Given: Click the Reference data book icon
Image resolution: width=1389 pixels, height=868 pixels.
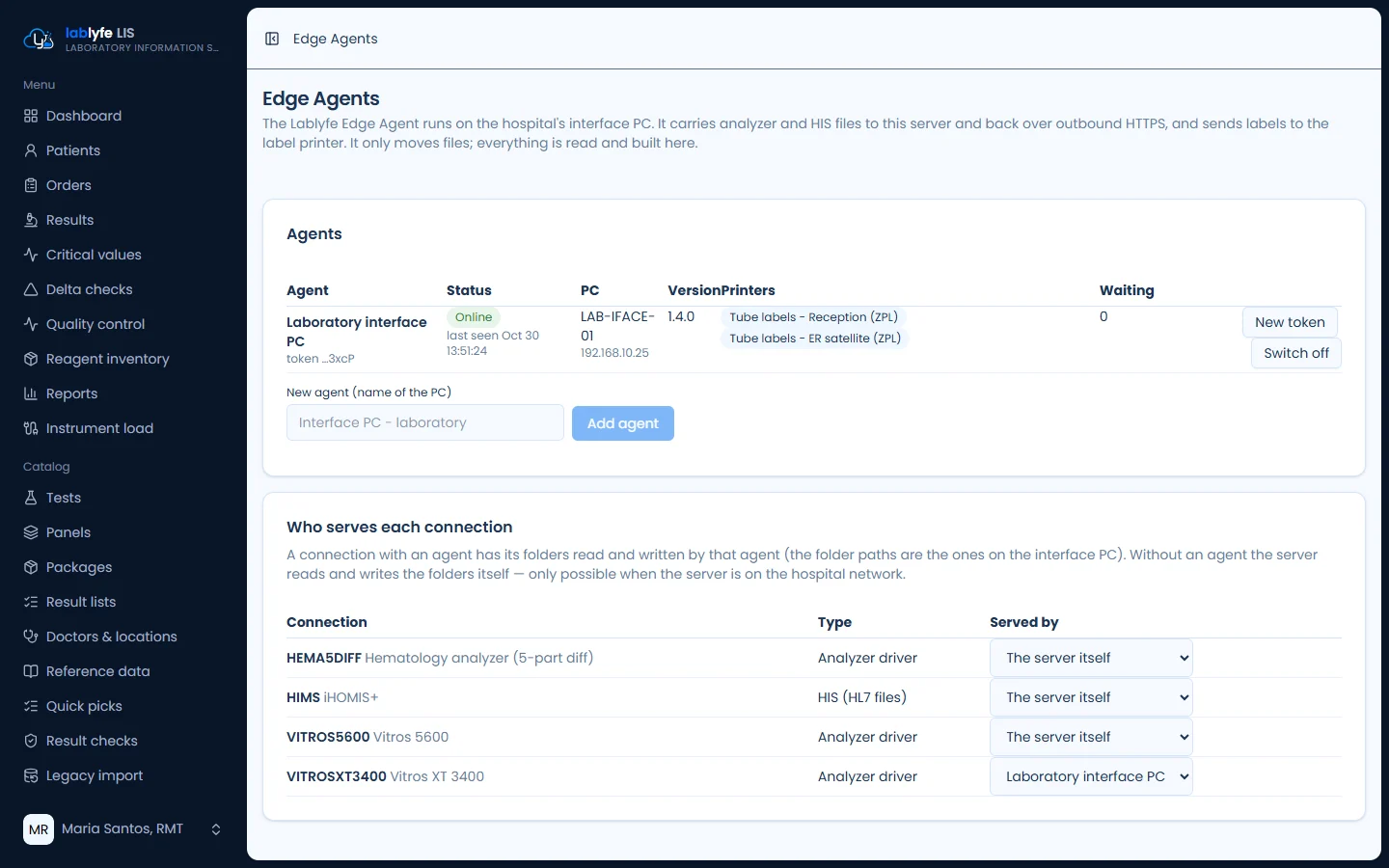Looking at the screenshot, I should pos(31,671).
